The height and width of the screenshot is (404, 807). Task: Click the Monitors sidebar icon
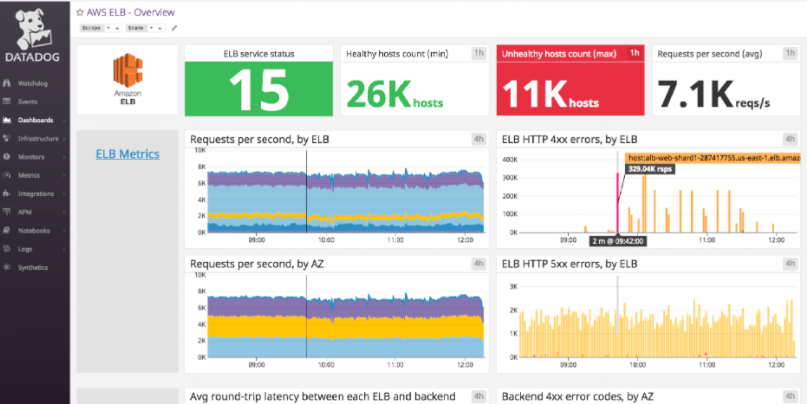7,157
